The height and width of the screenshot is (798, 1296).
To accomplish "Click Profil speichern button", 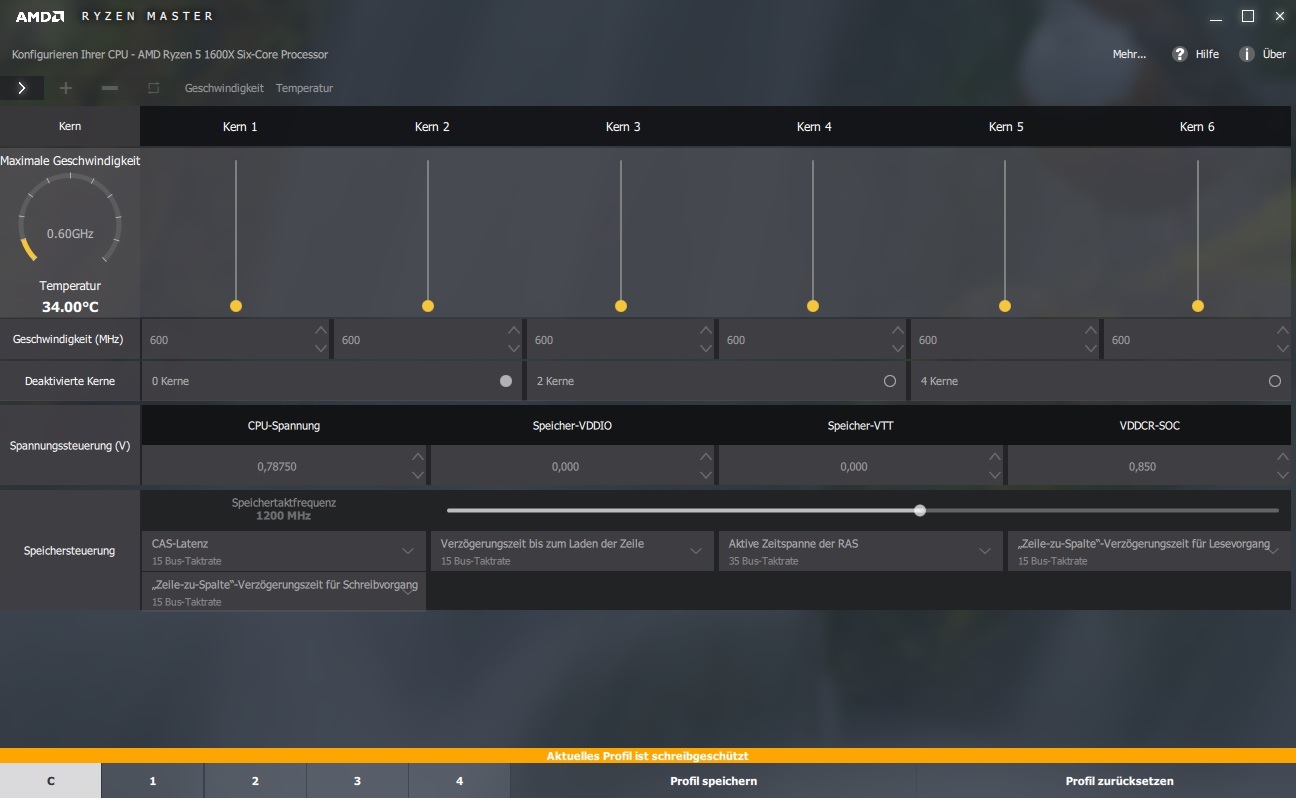I will coord(713,781).
